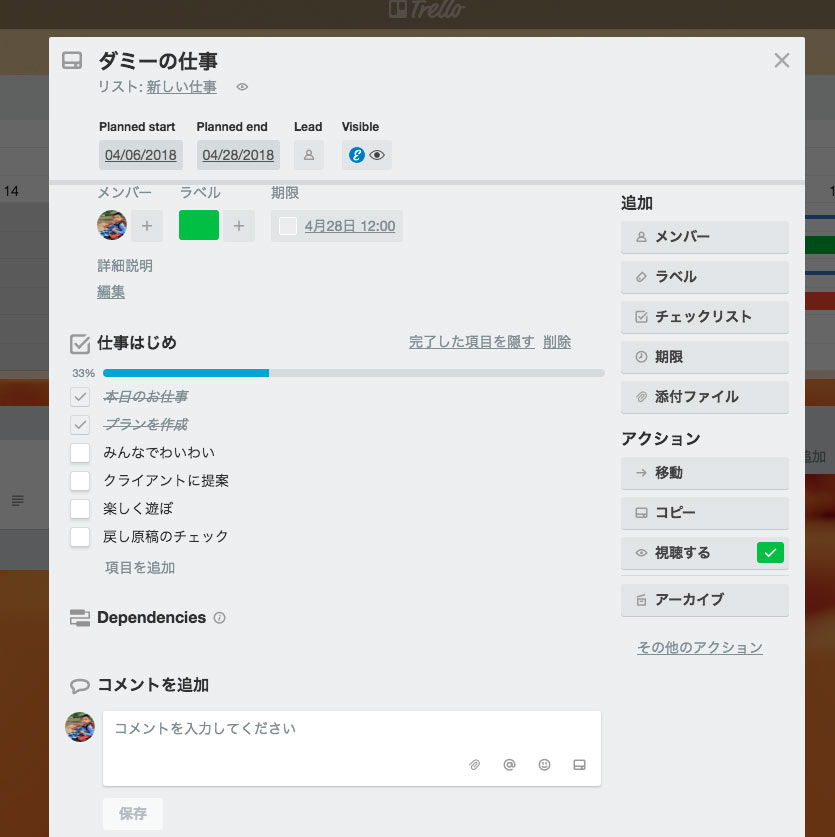Mention a member via the @ icon
Screen dimensions: 835x837
tap(509, 765)
